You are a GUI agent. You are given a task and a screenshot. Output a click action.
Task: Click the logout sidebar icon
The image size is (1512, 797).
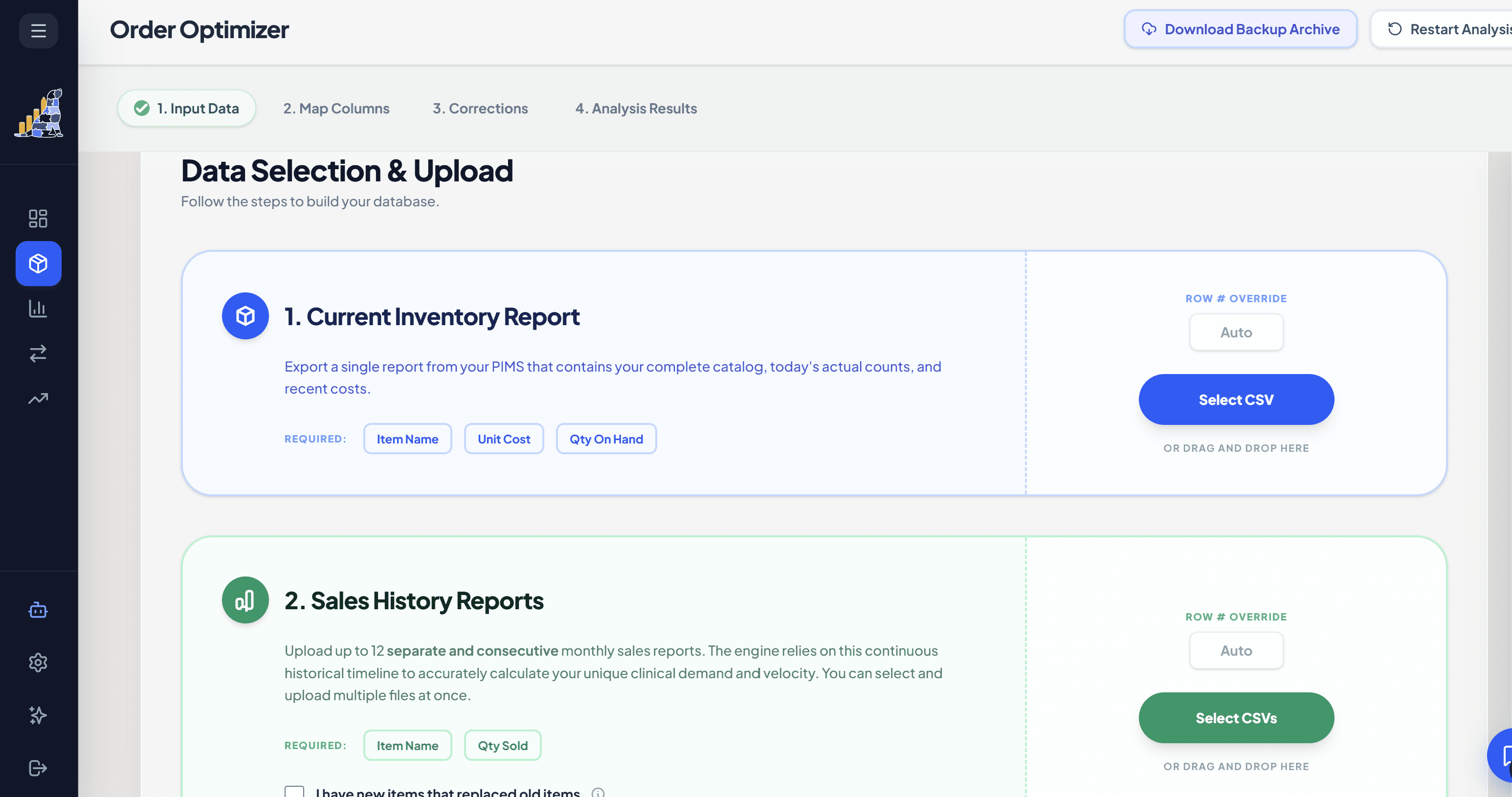pyautogui.click(x=38, y=768)
